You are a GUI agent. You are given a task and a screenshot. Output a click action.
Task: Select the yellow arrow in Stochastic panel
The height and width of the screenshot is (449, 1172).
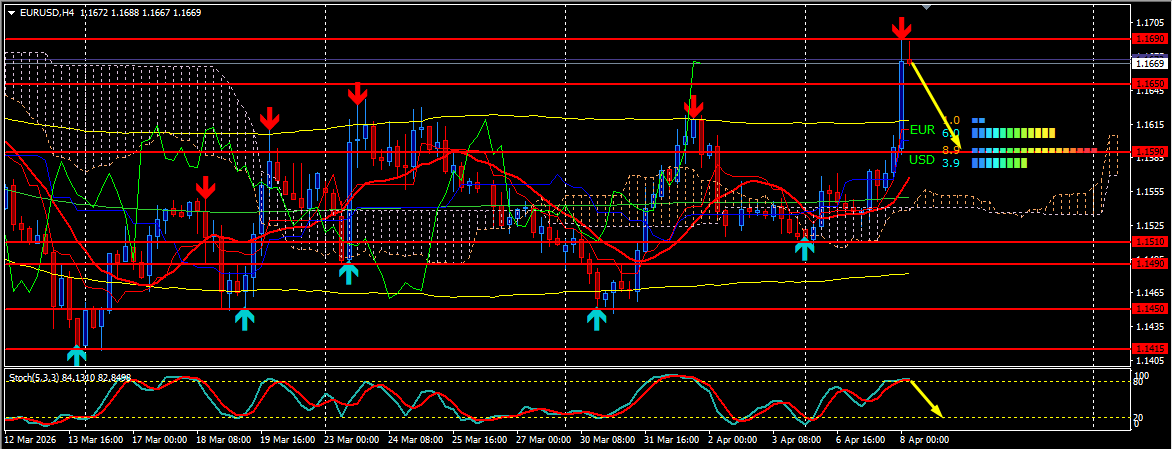pyautogui.click(x=925, y=399)
